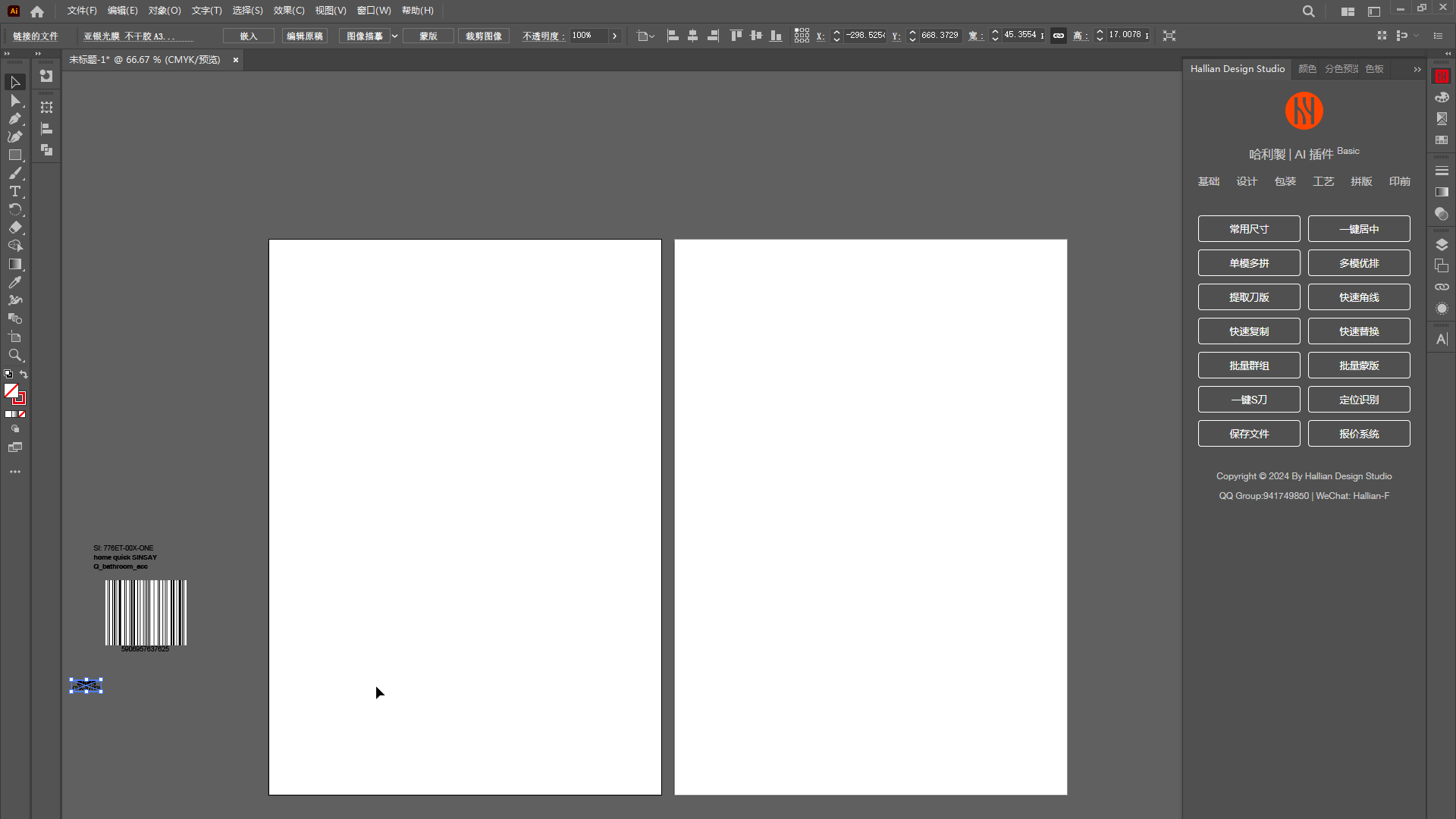Open the 效果(C) menu

coord(289,11)
